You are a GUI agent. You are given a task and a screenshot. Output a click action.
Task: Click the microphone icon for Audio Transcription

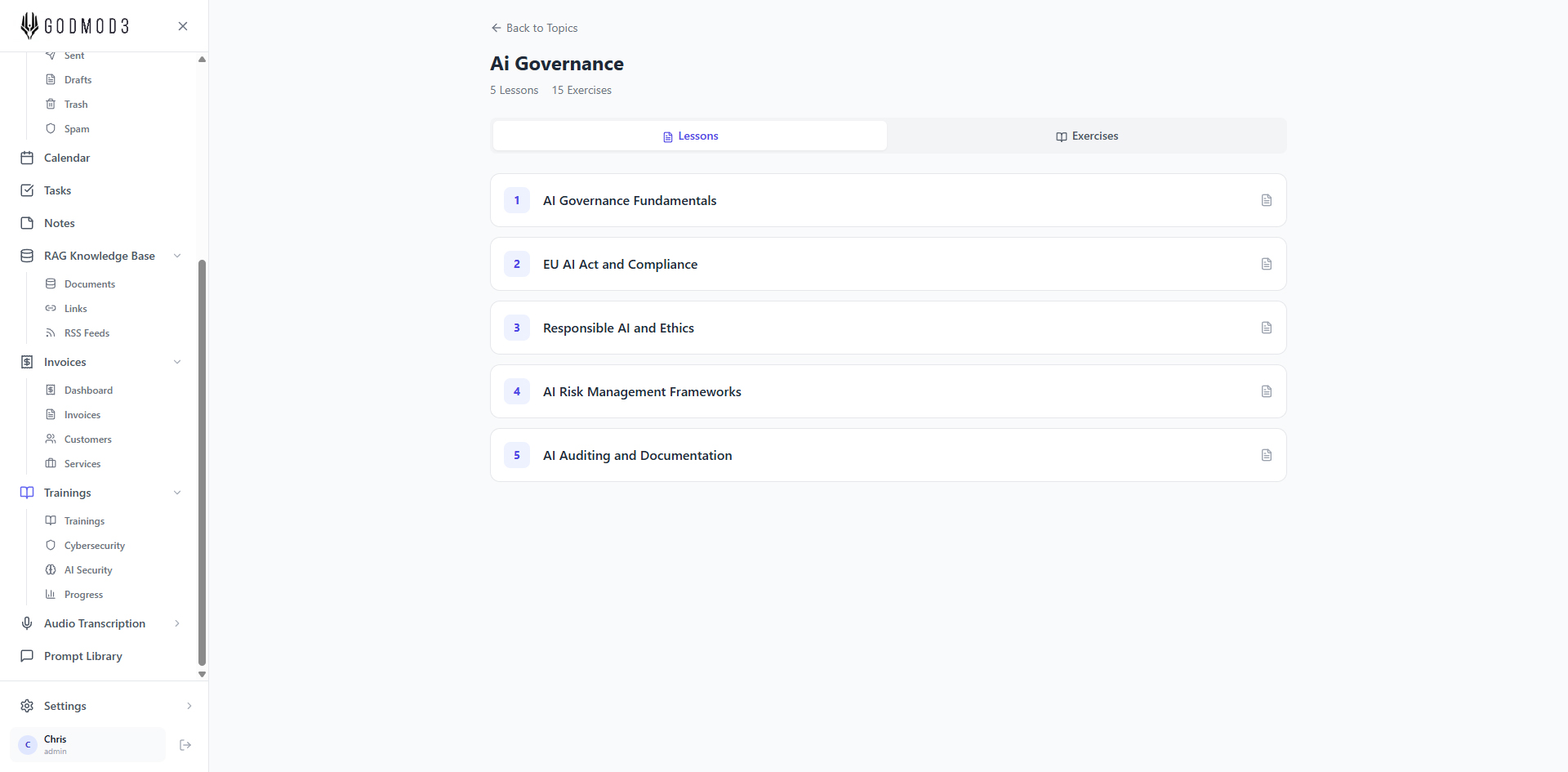[27, 623]
